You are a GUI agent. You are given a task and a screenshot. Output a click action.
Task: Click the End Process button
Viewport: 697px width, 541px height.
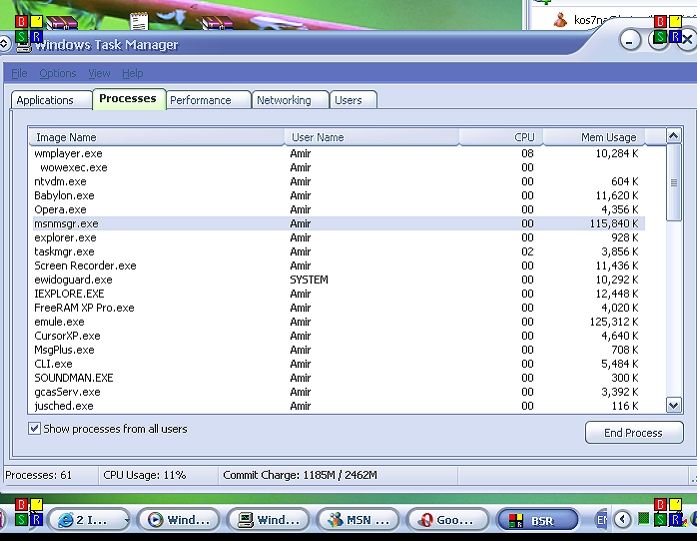point(634,433)
